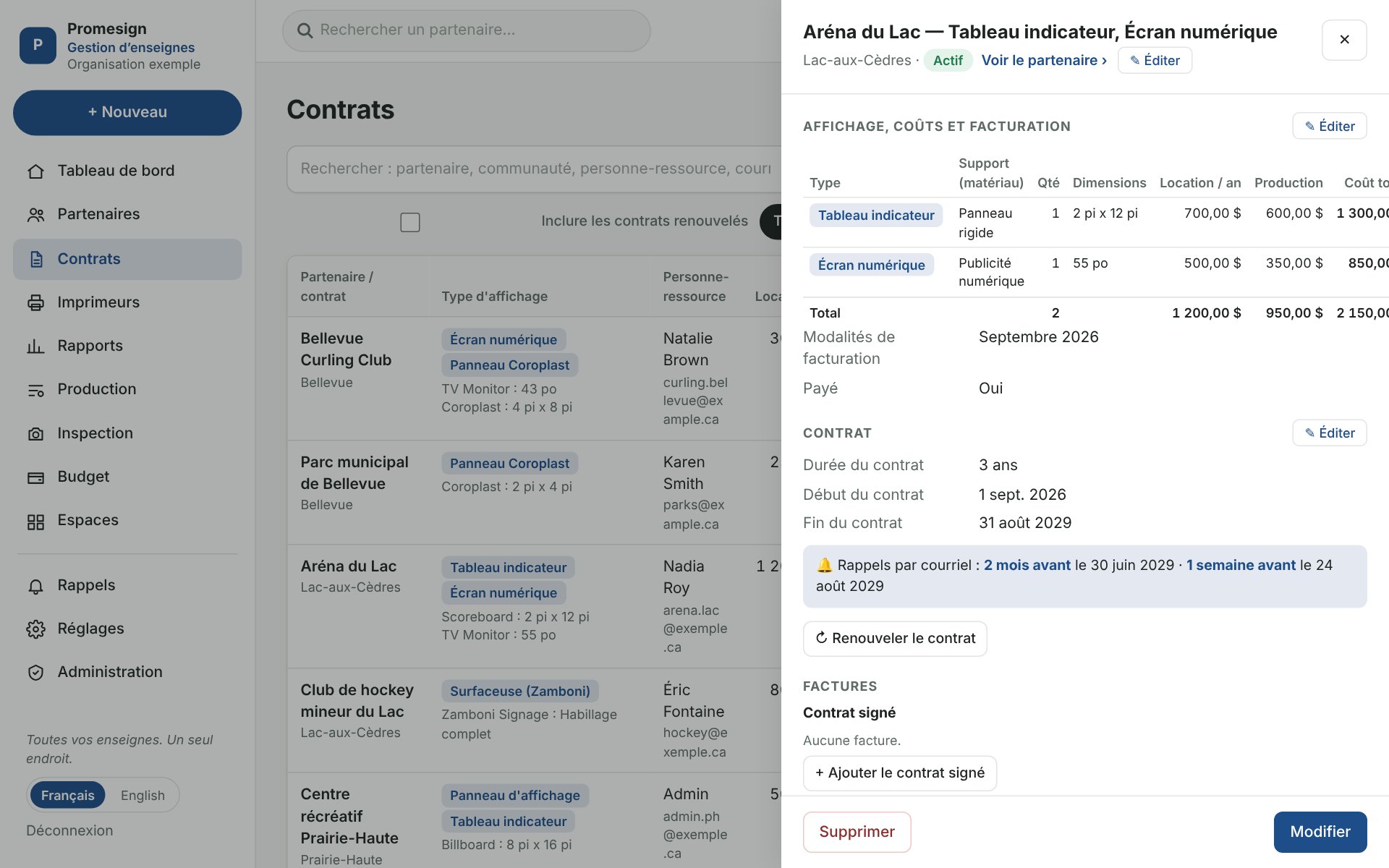Click Éditer next to the Actif badge
This screenshot has width=1389, height=868.
[1155, 61]
